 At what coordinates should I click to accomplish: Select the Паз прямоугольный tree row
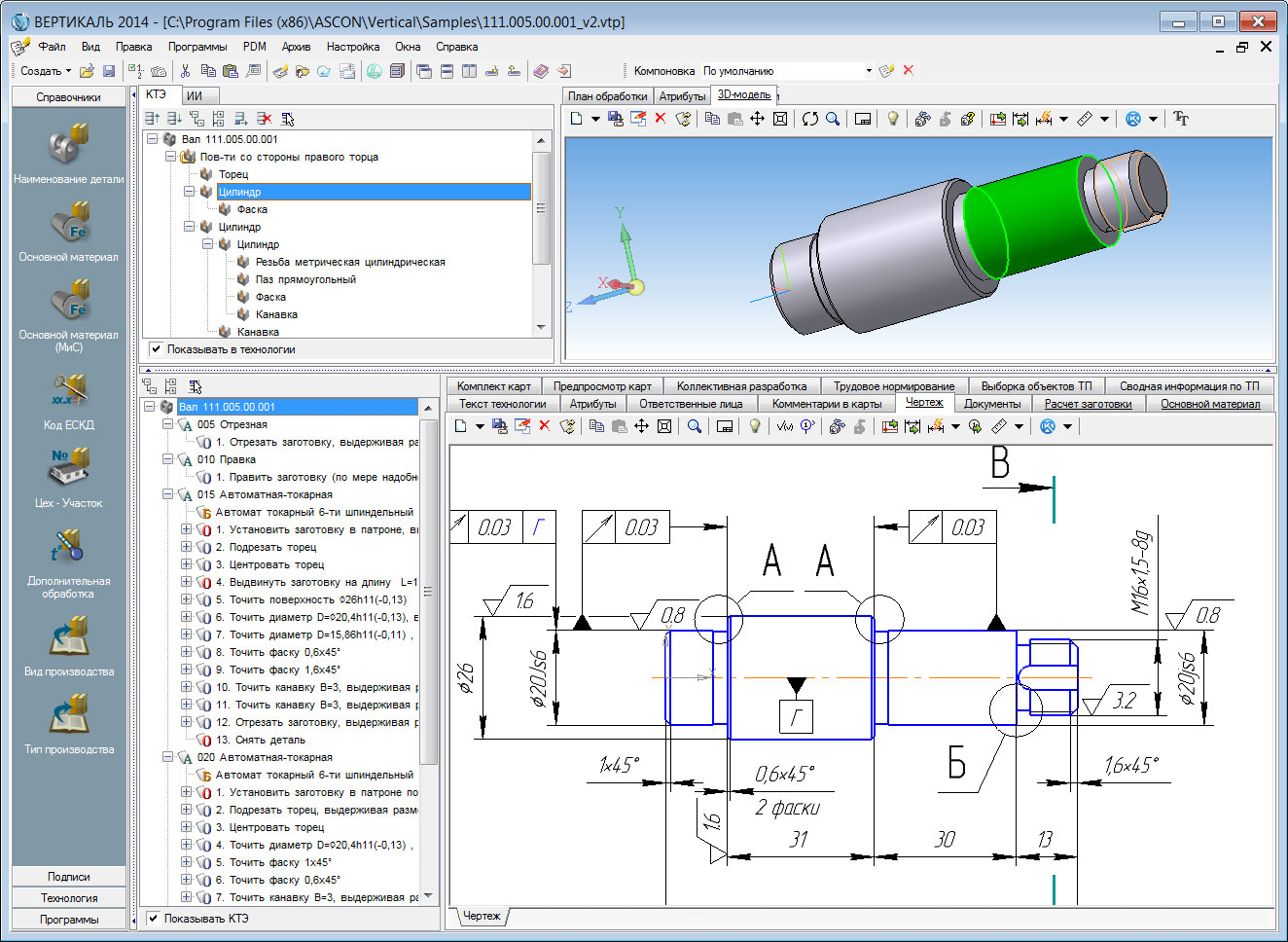coord(304,279)
